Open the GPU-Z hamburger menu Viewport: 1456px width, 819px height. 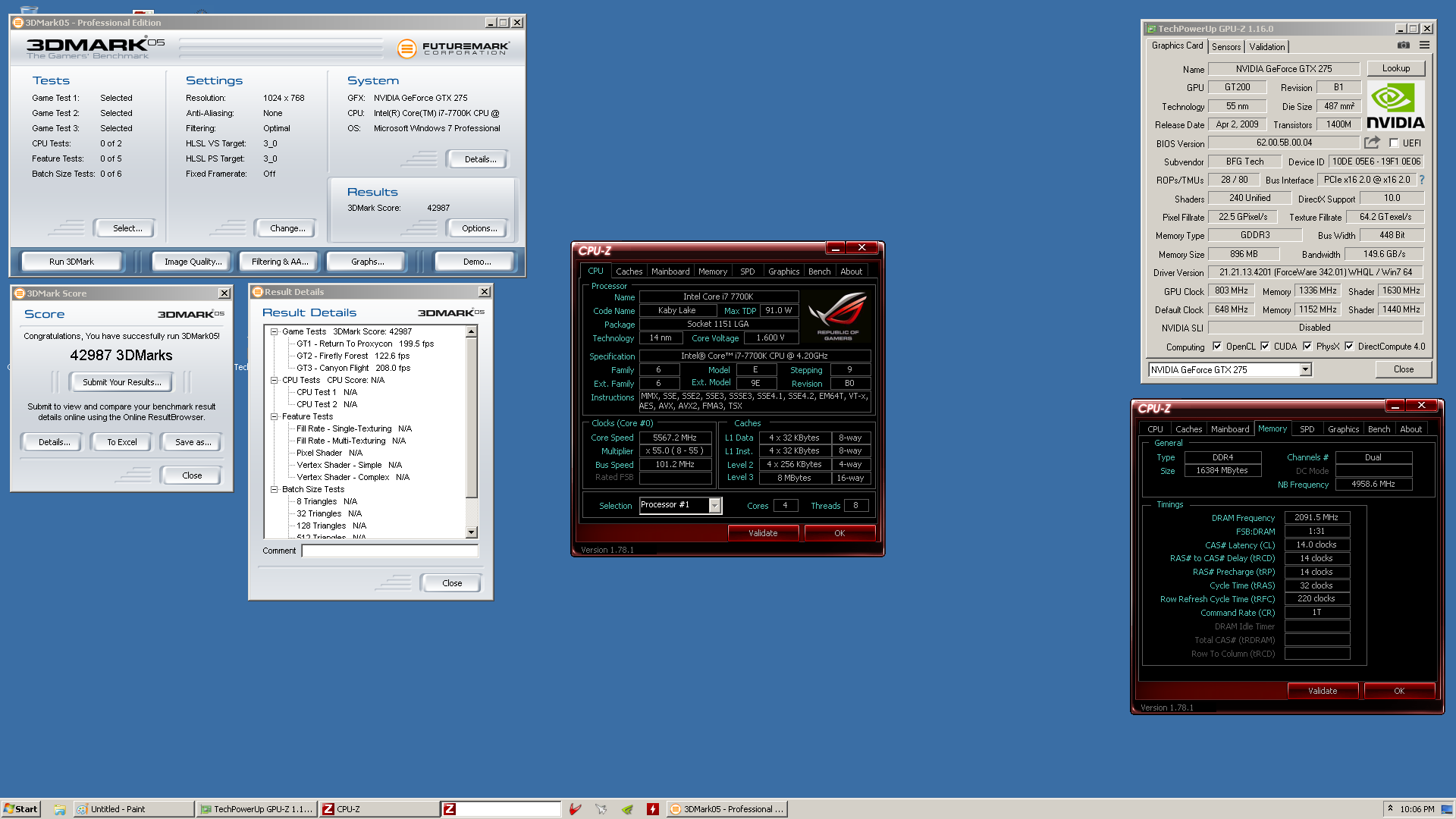tap(1425, 45)
